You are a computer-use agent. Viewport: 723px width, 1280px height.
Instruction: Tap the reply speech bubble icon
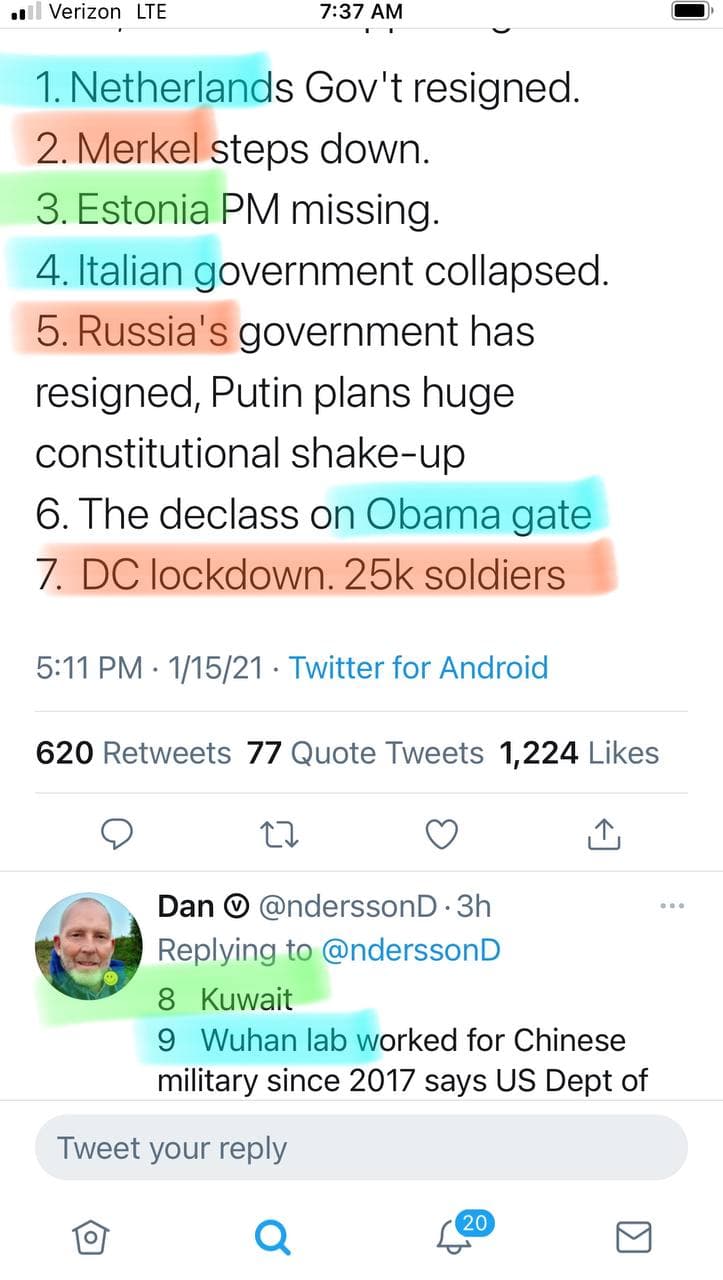pos(120,833)
